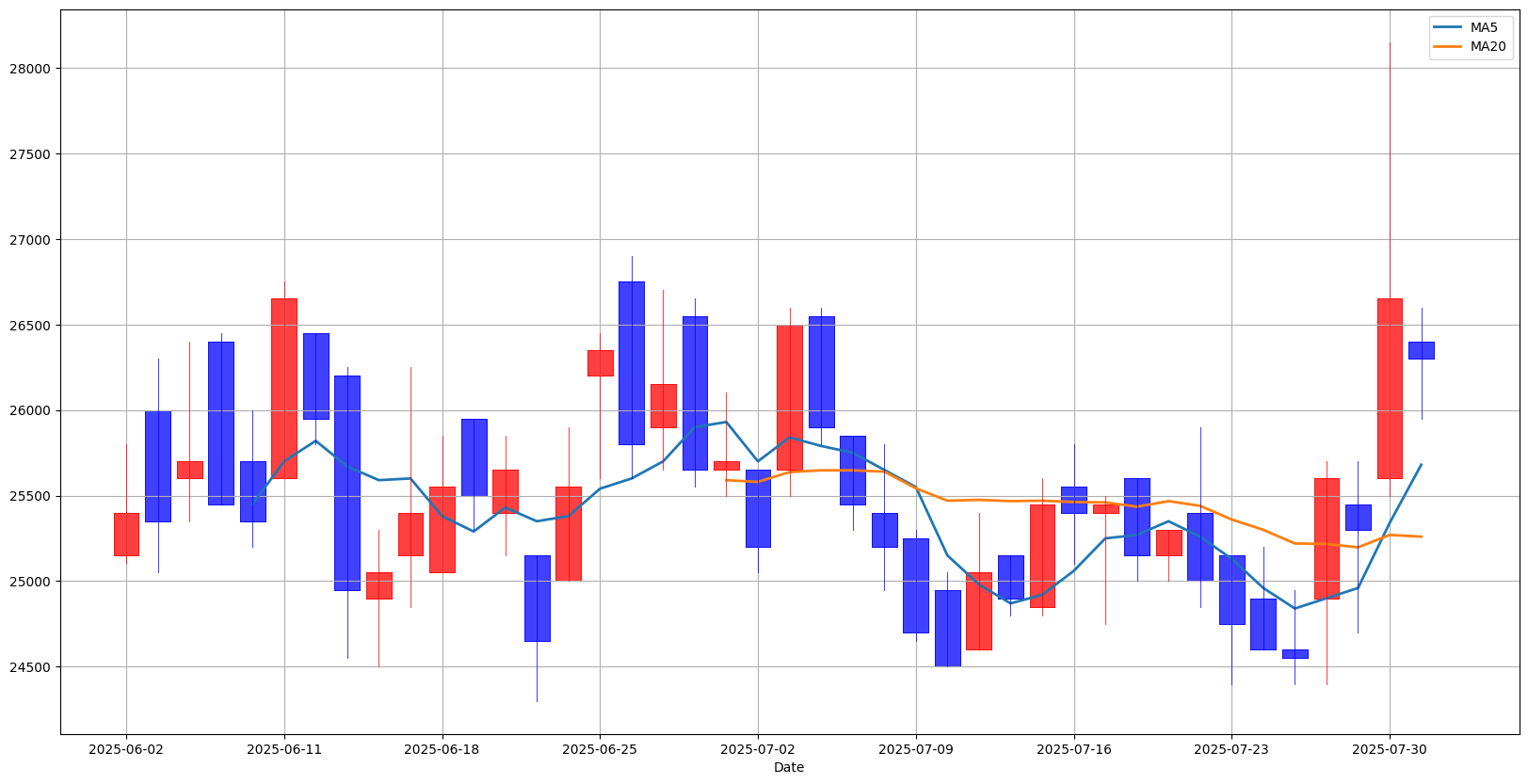Click the 2025-06-11 date tick label
This screenshot has height=784, width=1528.
tap(284, 749)
